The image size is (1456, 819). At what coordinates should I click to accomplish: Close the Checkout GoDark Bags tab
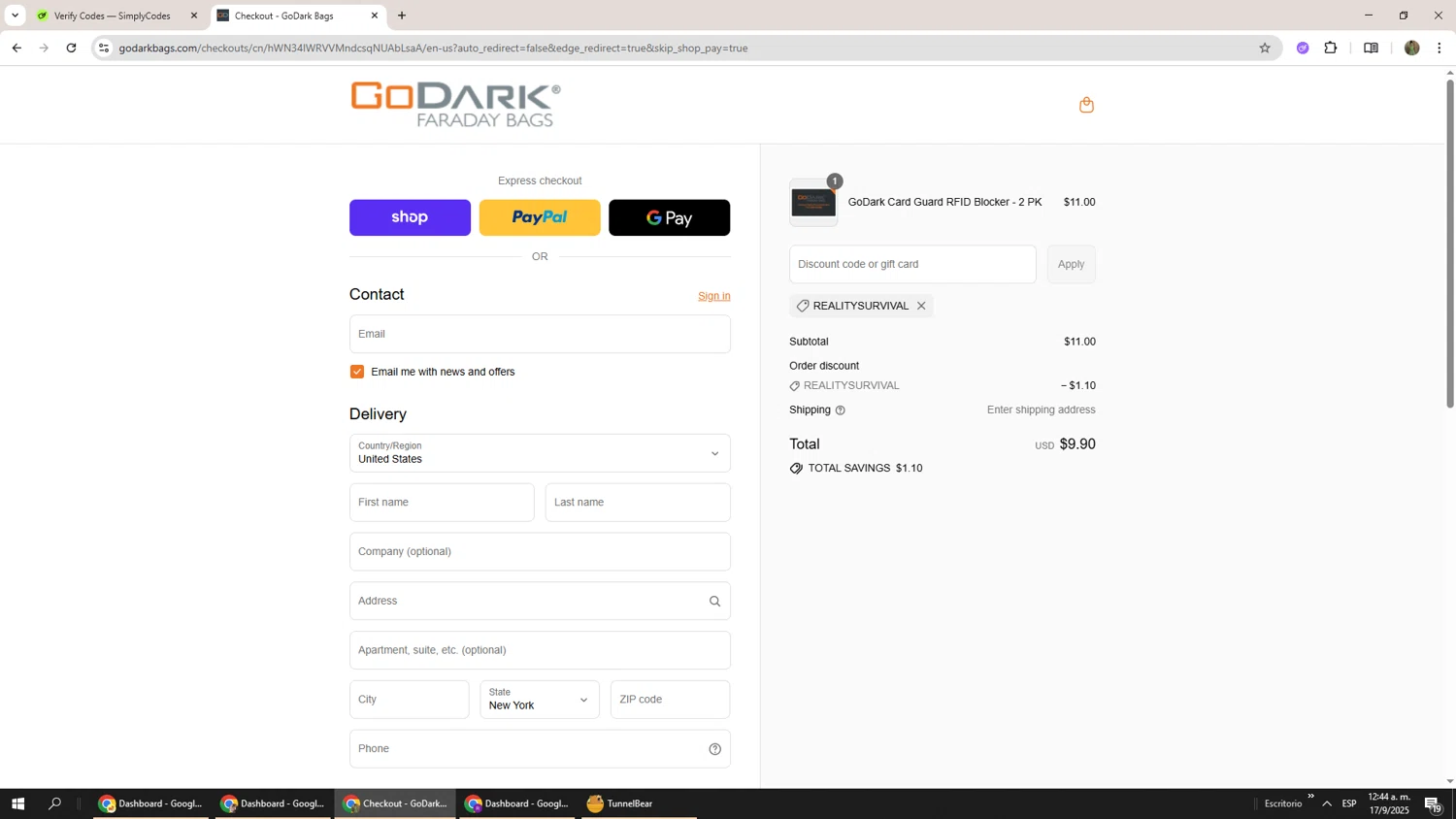[375, 16]
